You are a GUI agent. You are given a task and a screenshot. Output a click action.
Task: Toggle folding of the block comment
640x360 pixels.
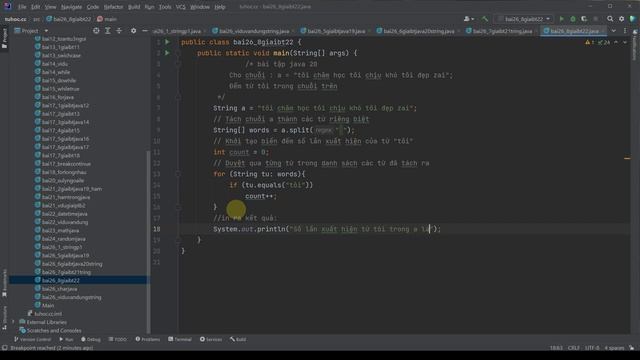pyautogui.click(x=178, y=64)
